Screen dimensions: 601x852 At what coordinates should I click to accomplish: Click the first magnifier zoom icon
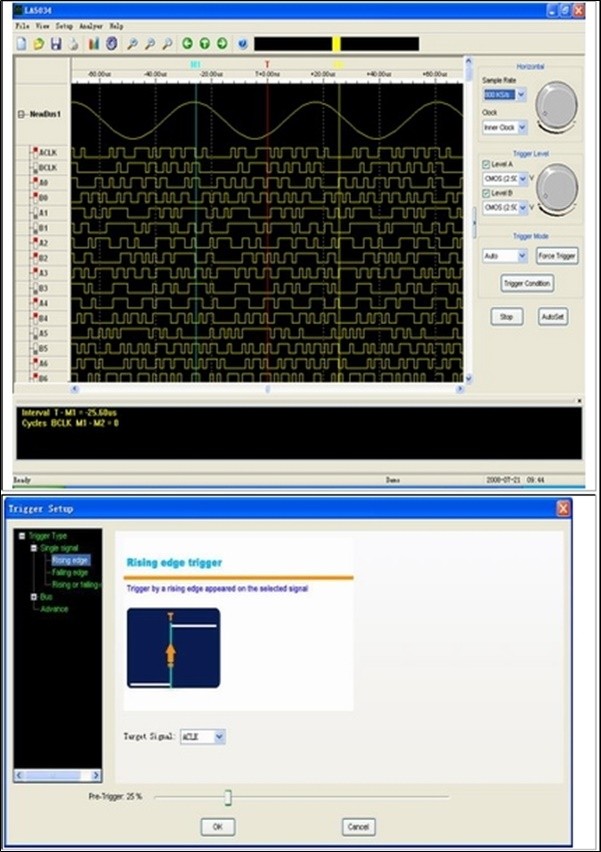(x=133, y=44)
